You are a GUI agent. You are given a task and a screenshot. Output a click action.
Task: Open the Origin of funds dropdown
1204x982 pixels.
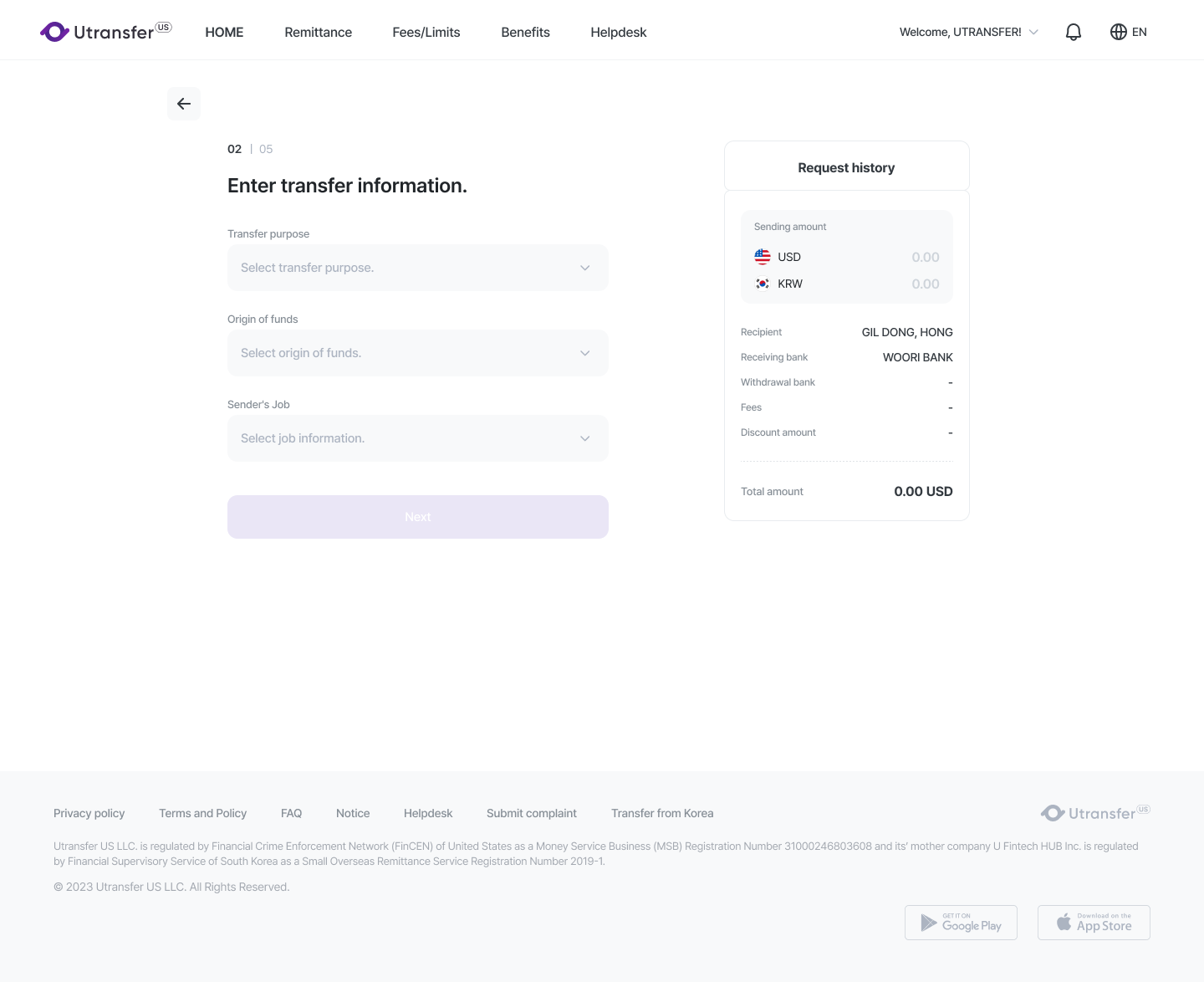[418, 353]
